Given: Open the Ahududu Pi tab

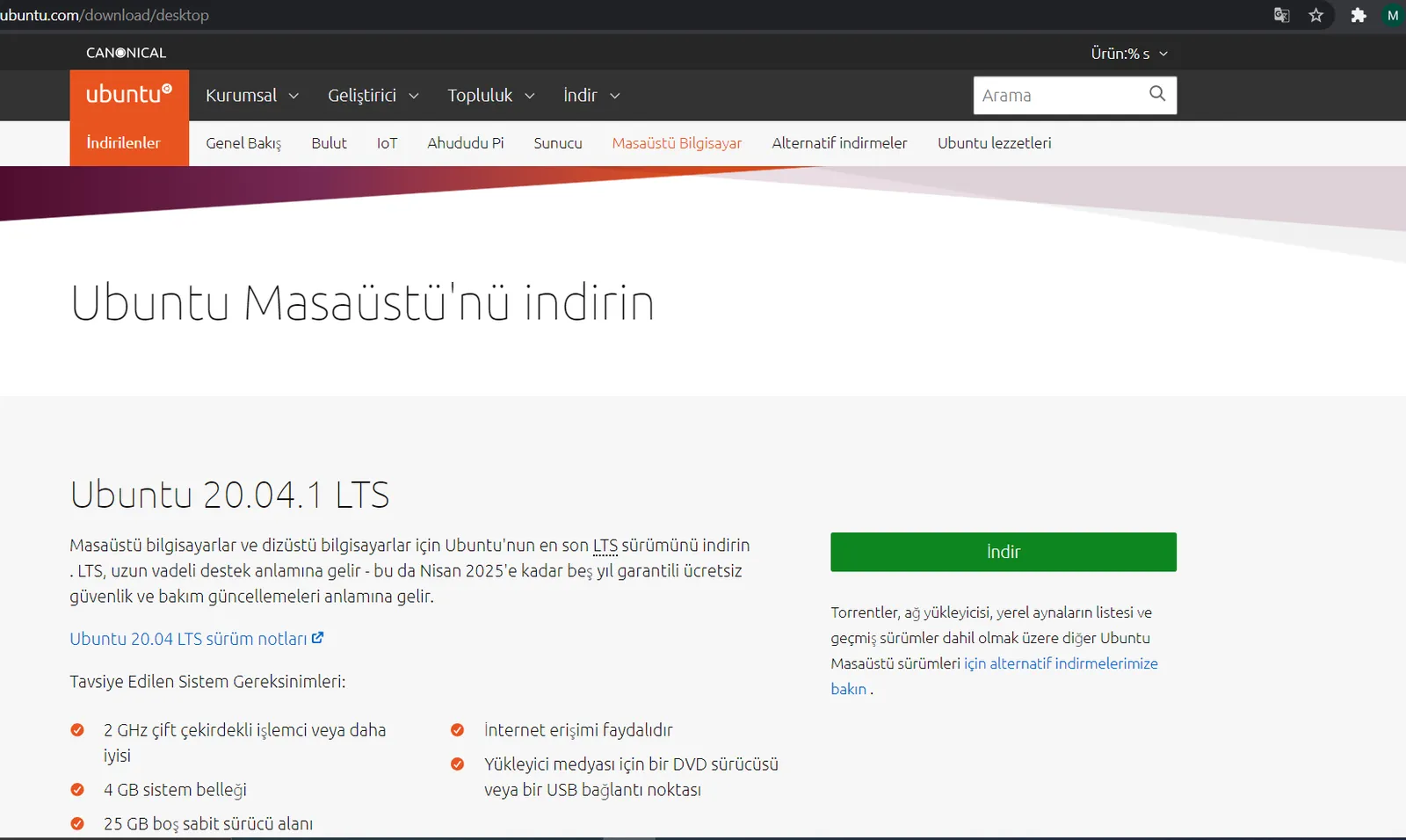Looking at the screenshot, I should click(x=466, y=143).
